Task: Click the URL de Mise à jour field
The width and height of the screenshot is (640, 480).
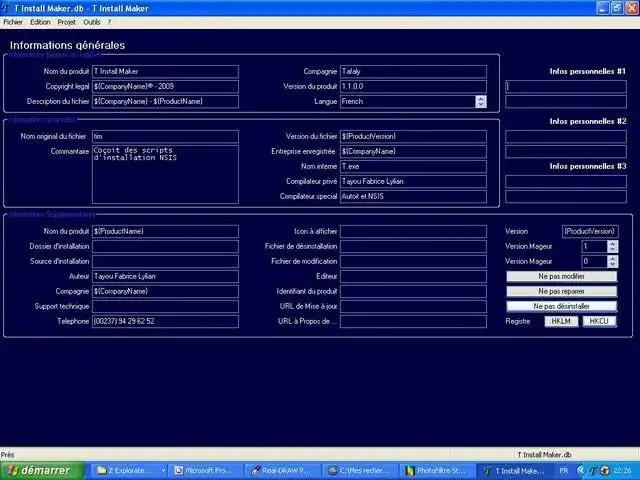Action: 413,307
